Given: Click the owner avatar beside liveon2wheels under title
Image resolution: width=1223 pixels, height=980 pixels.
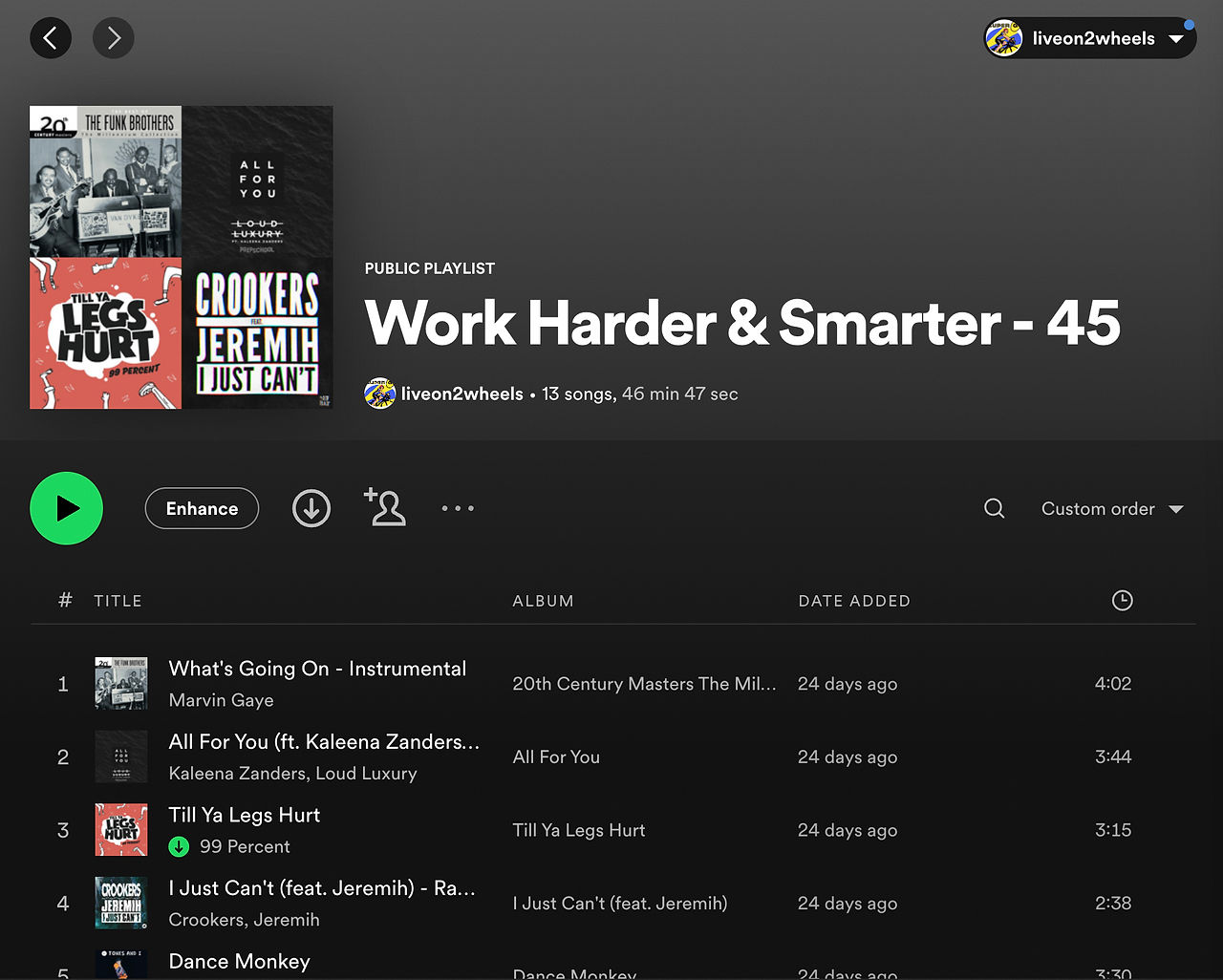Looking at the screenshot, I should click(x=380, y=394).
